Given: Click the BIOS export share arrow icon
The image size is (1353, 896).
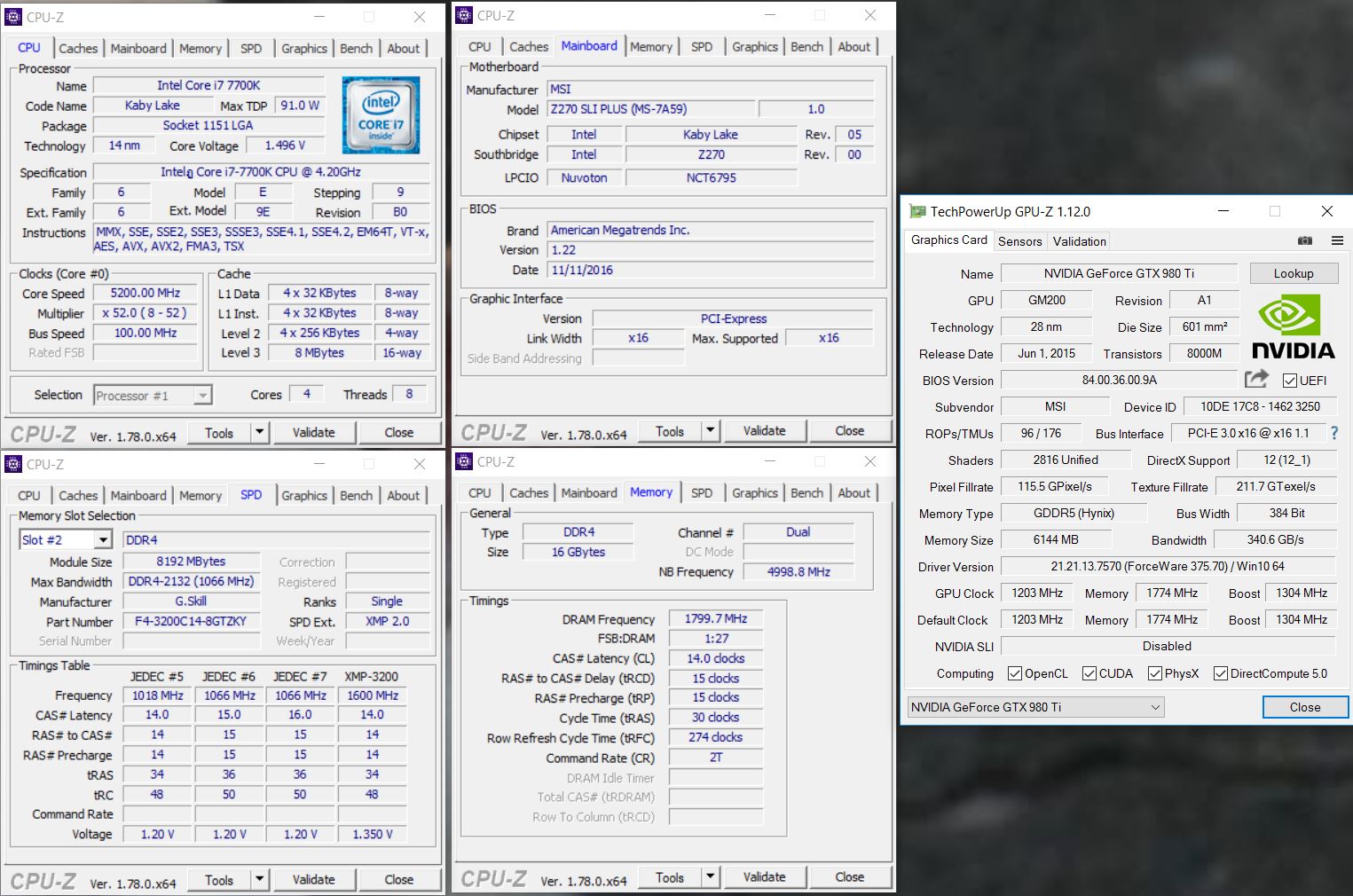Looking at the screenshot, I should point(1255,380).
